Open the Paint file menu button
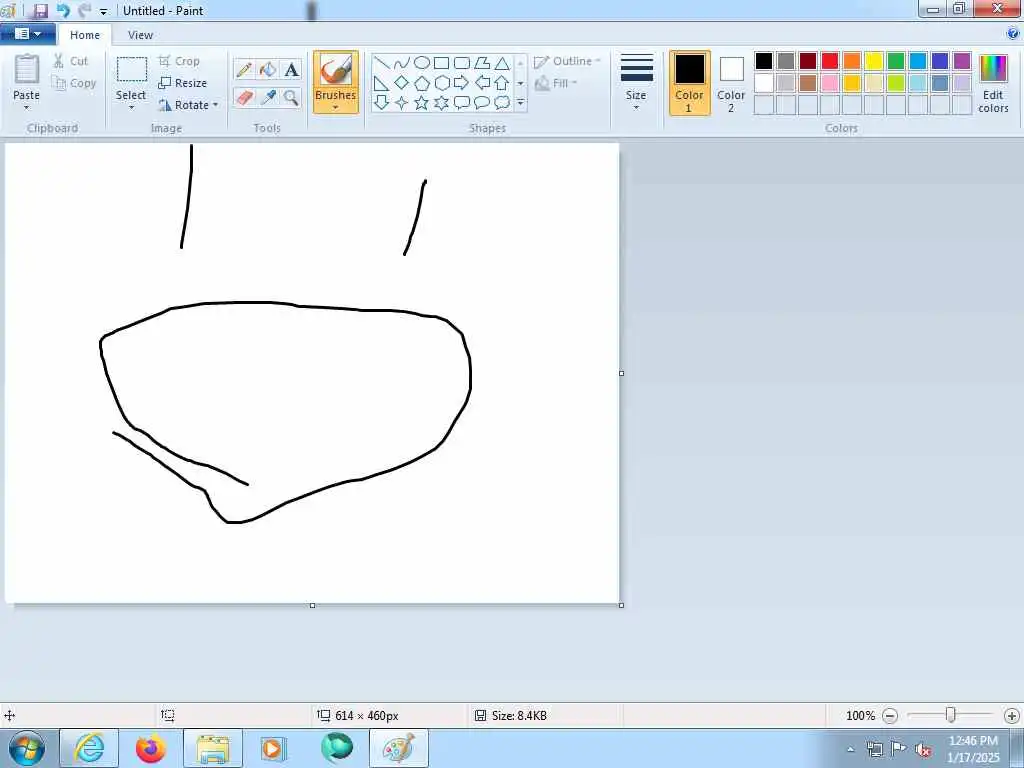 27,34
